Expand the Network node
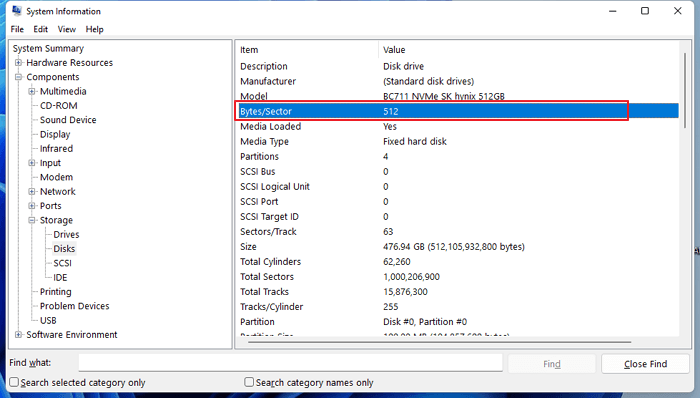The height and width of the screenshot is (398, 700). pyautogui.click(x=32, y=192)
